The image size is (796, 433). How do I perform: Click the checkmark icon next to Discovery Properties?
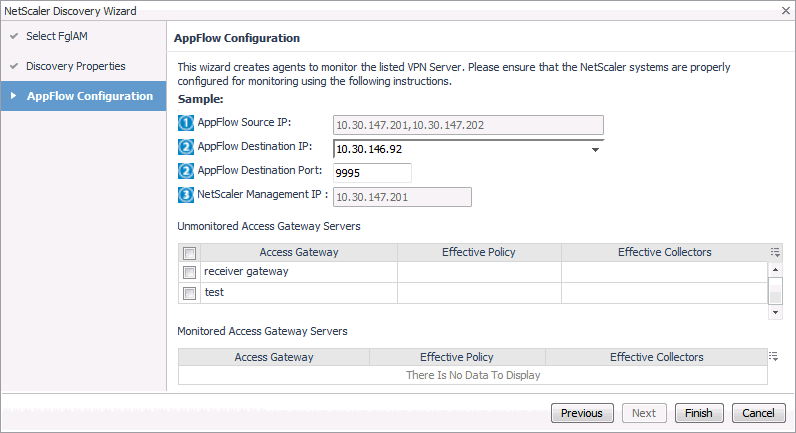pos(14,66)
